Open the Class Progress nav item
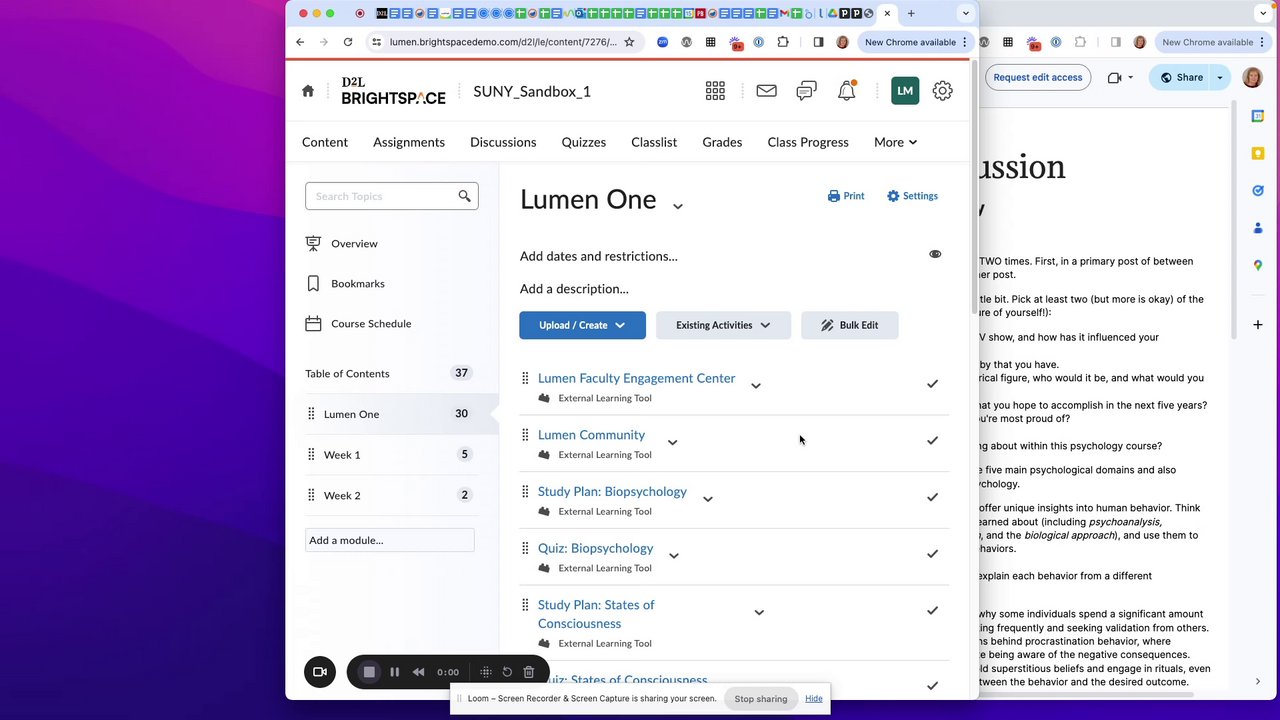This screenshot has height=720, width=1280. click(808, 142)
